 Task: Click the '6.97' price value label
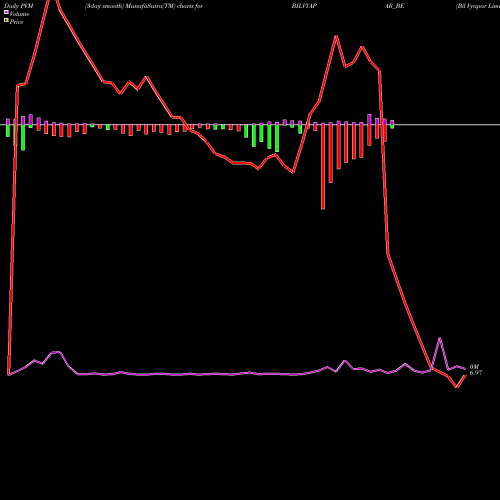[476, 373]
